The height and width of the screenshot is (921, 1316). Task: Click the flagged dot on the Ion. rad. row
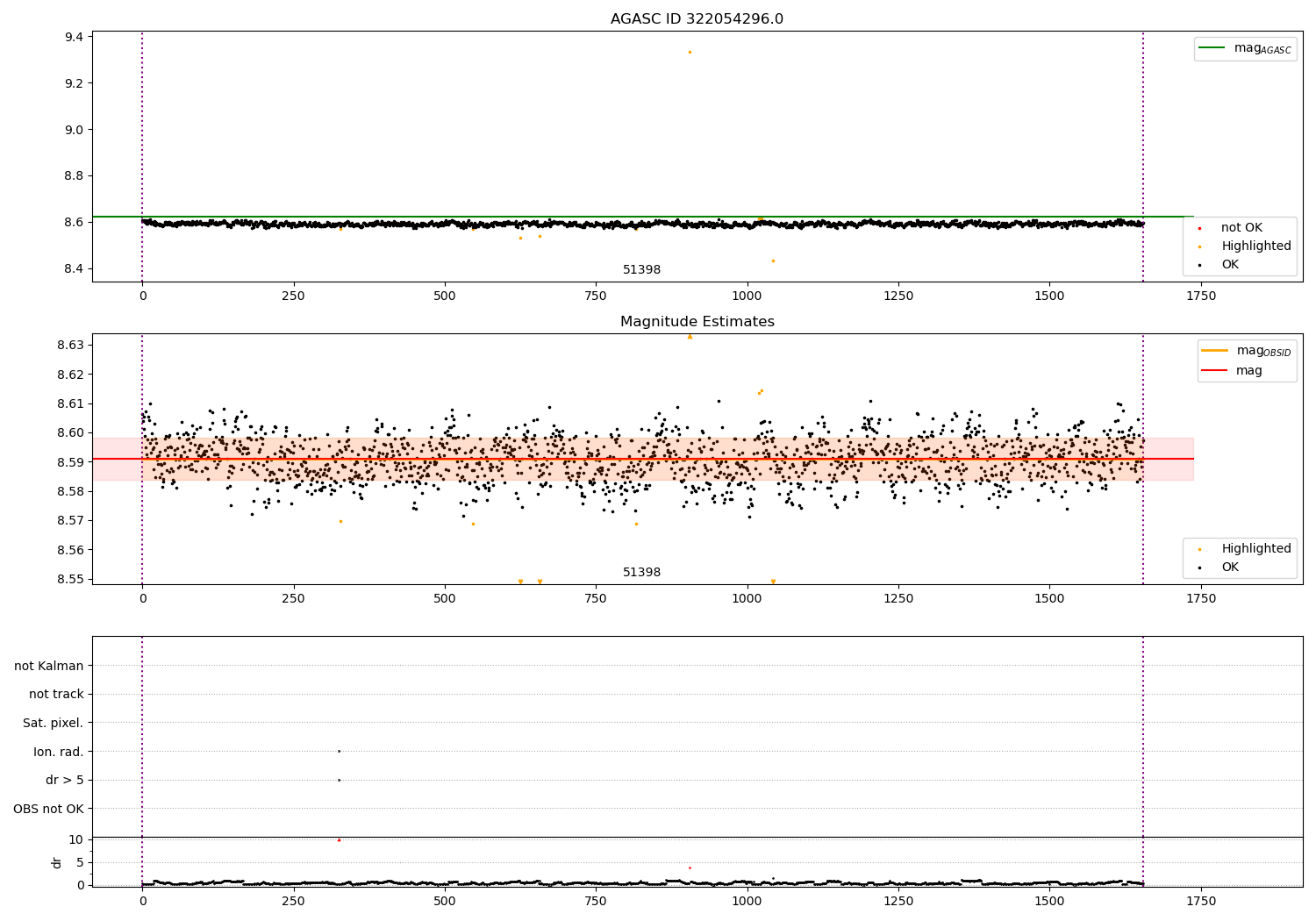pyautogui.click(x=339, y=751)
